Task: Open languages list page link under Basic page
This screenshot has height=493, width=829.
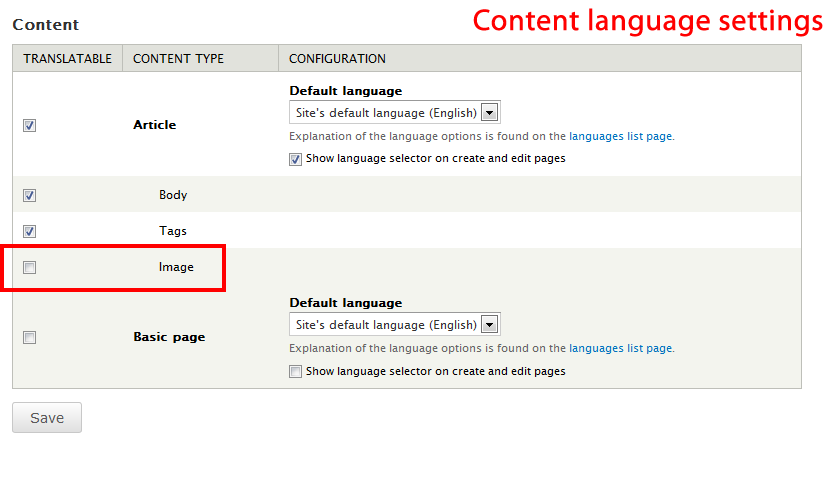Action: (620, 349)
